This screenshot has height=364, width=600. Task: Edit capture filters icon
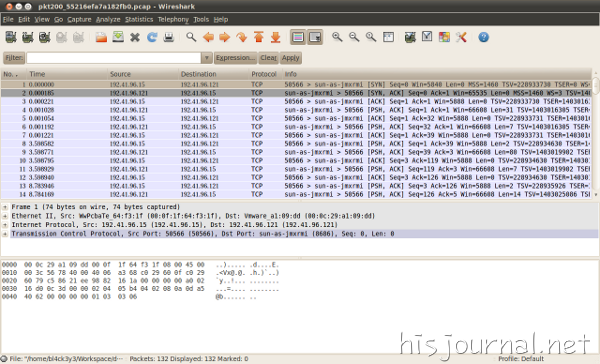click(410, 37)
